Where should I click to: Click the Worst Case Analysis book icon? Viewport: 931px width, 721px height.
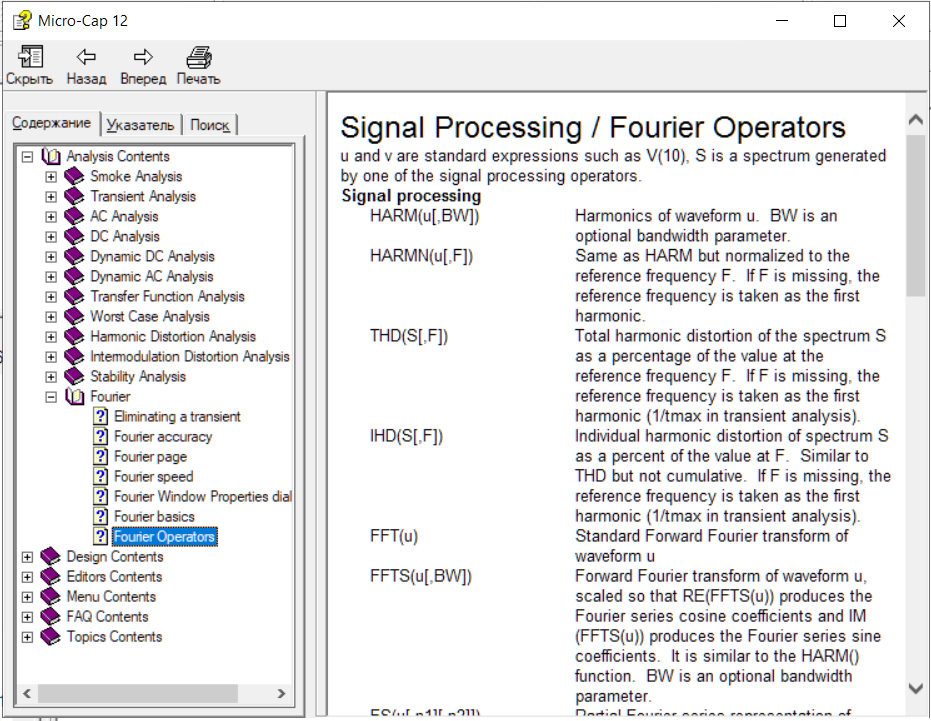coord(74,317)
